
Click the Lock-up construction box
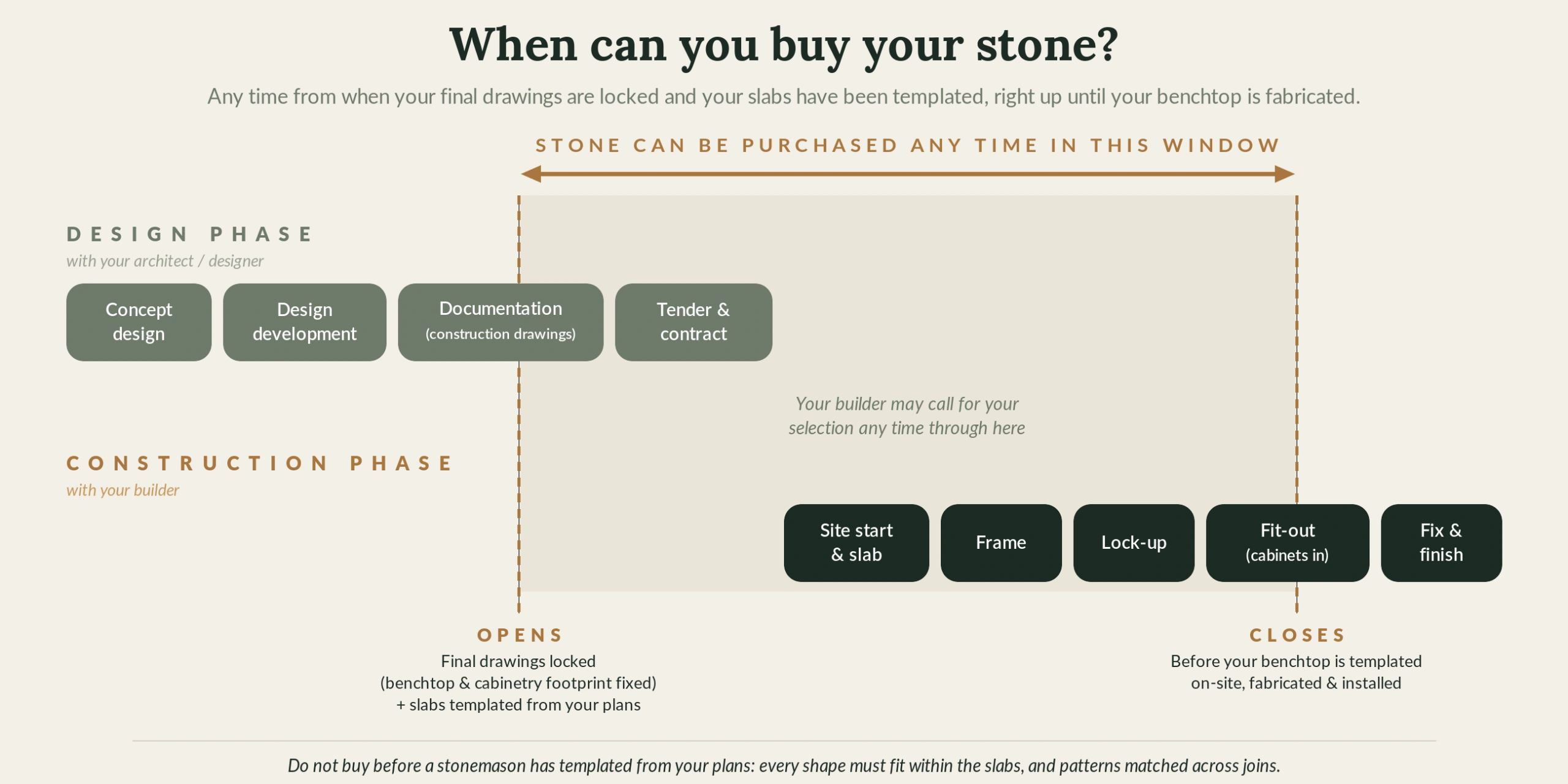click(x=1134, y=543)
